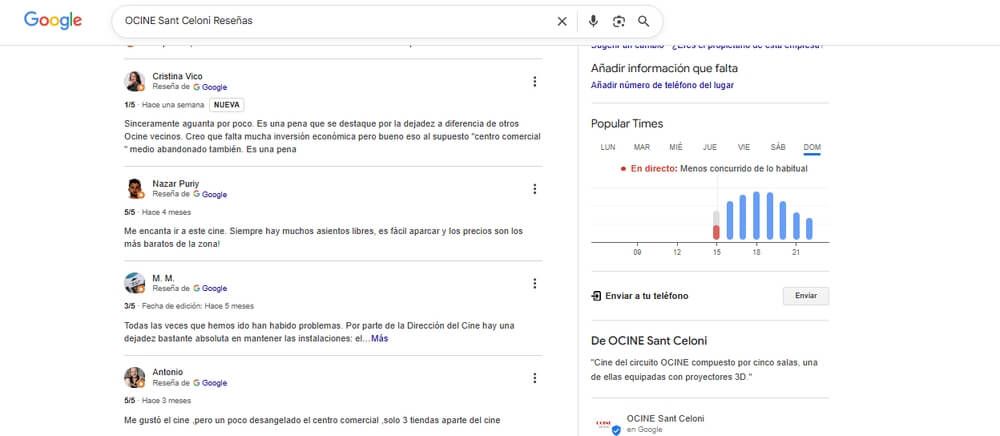This screenshot has width=1000, height=436.
Task: Open Cristina Vico's reviewer name
Action: (177, 76)
